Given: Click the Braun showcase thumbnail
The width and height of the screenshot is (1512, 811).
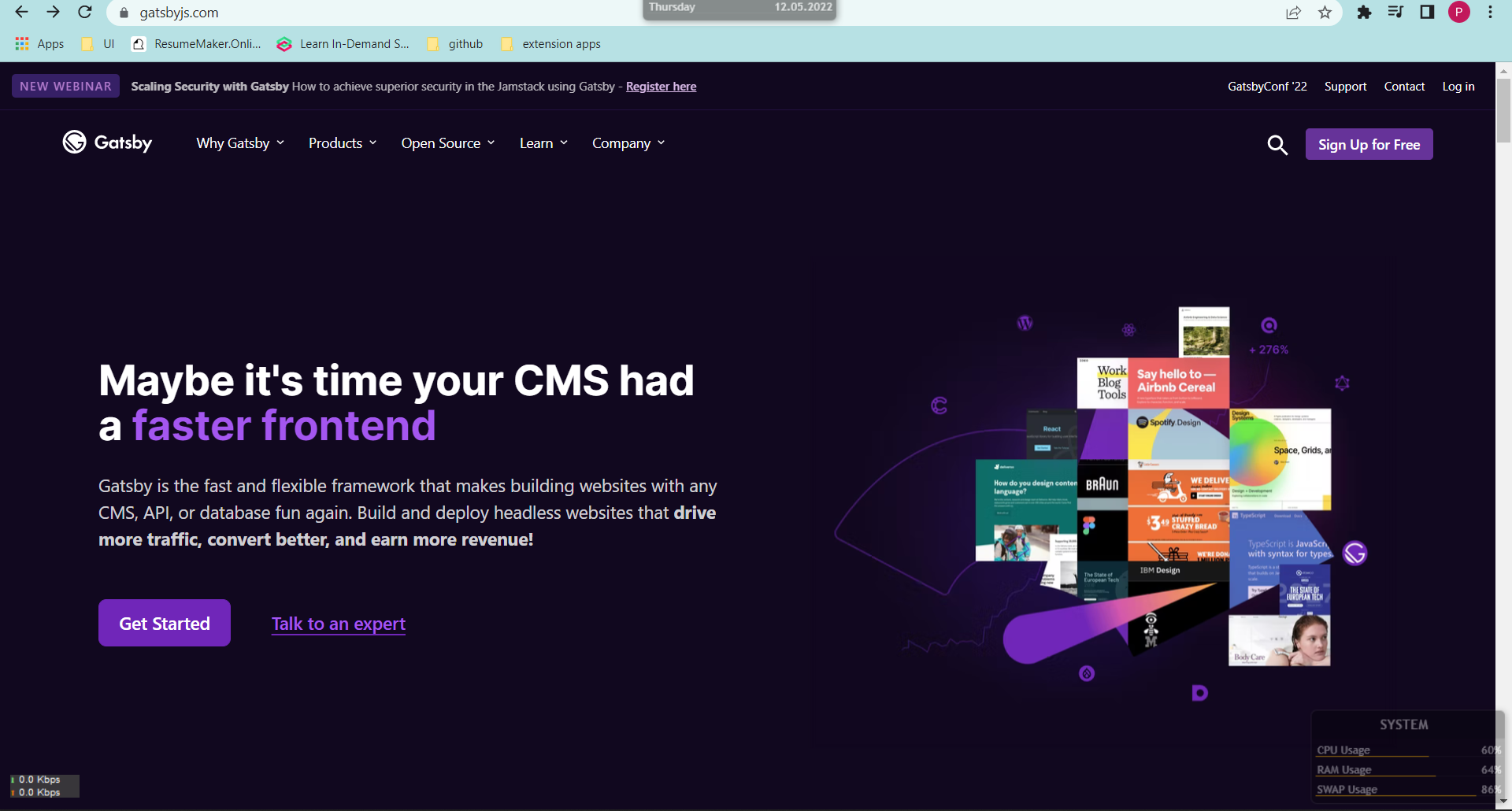Looking at the screenshot, I should [x=1102, y=485].
